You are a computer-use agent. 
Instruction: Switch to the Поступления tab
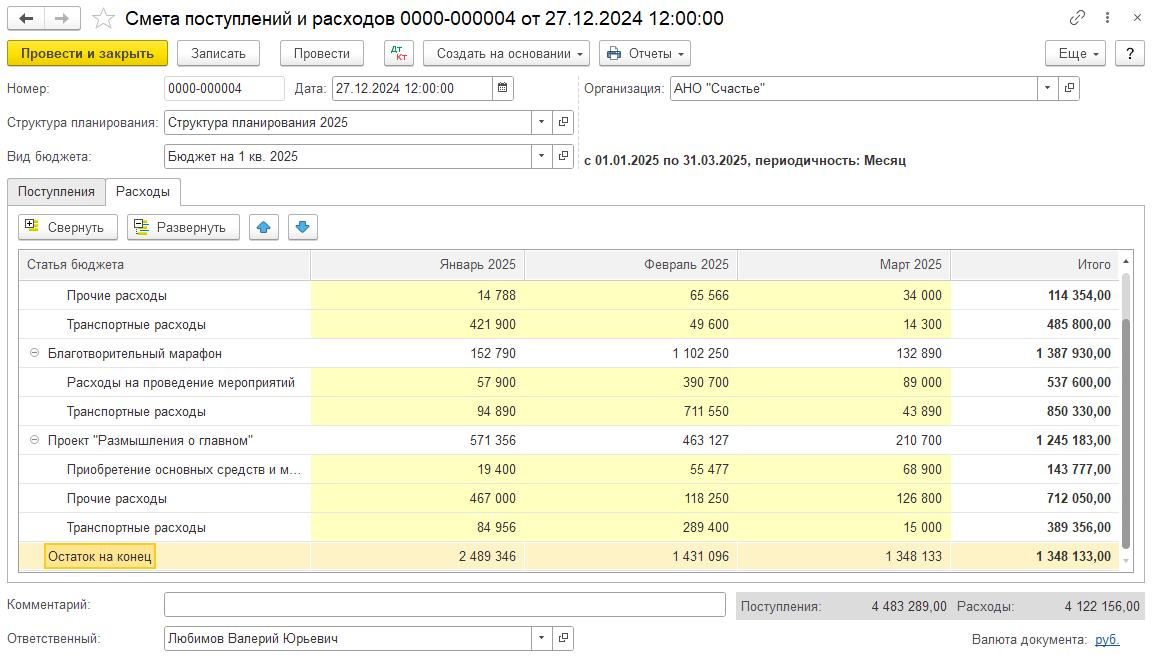pos(56,192)
